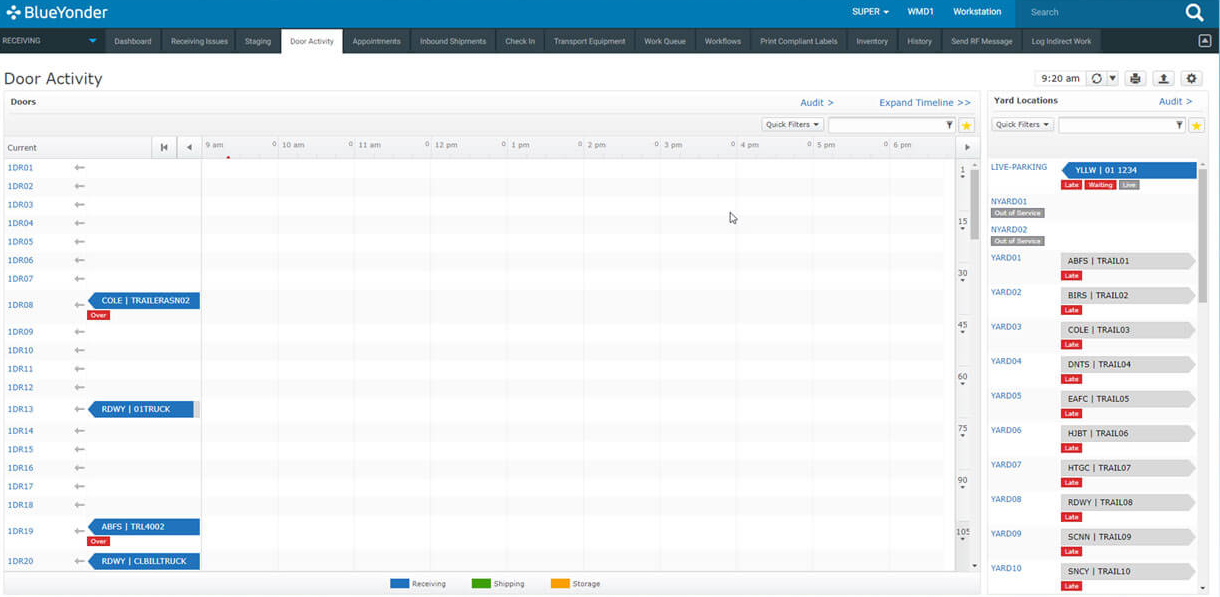Click the printer icon in Door Activity header
Viewport: 1220px width, 597px height.
point(1135,79)
